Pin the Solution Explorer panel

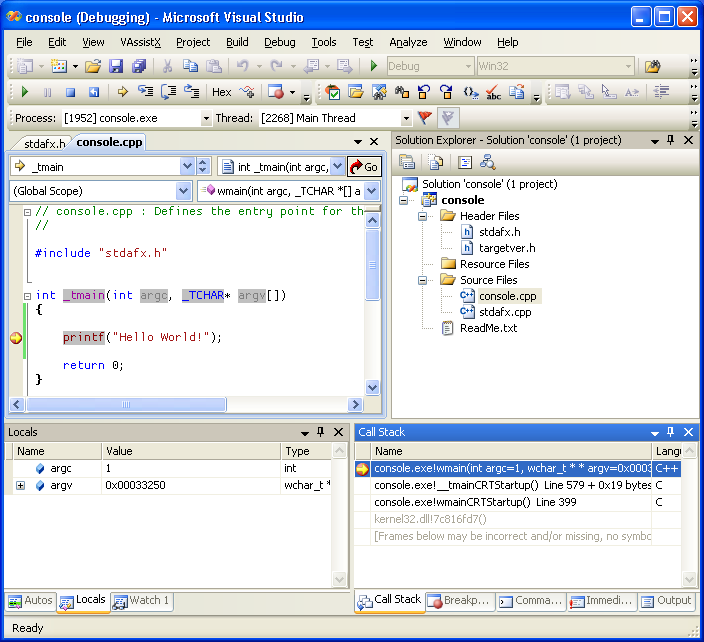(670, 140)
